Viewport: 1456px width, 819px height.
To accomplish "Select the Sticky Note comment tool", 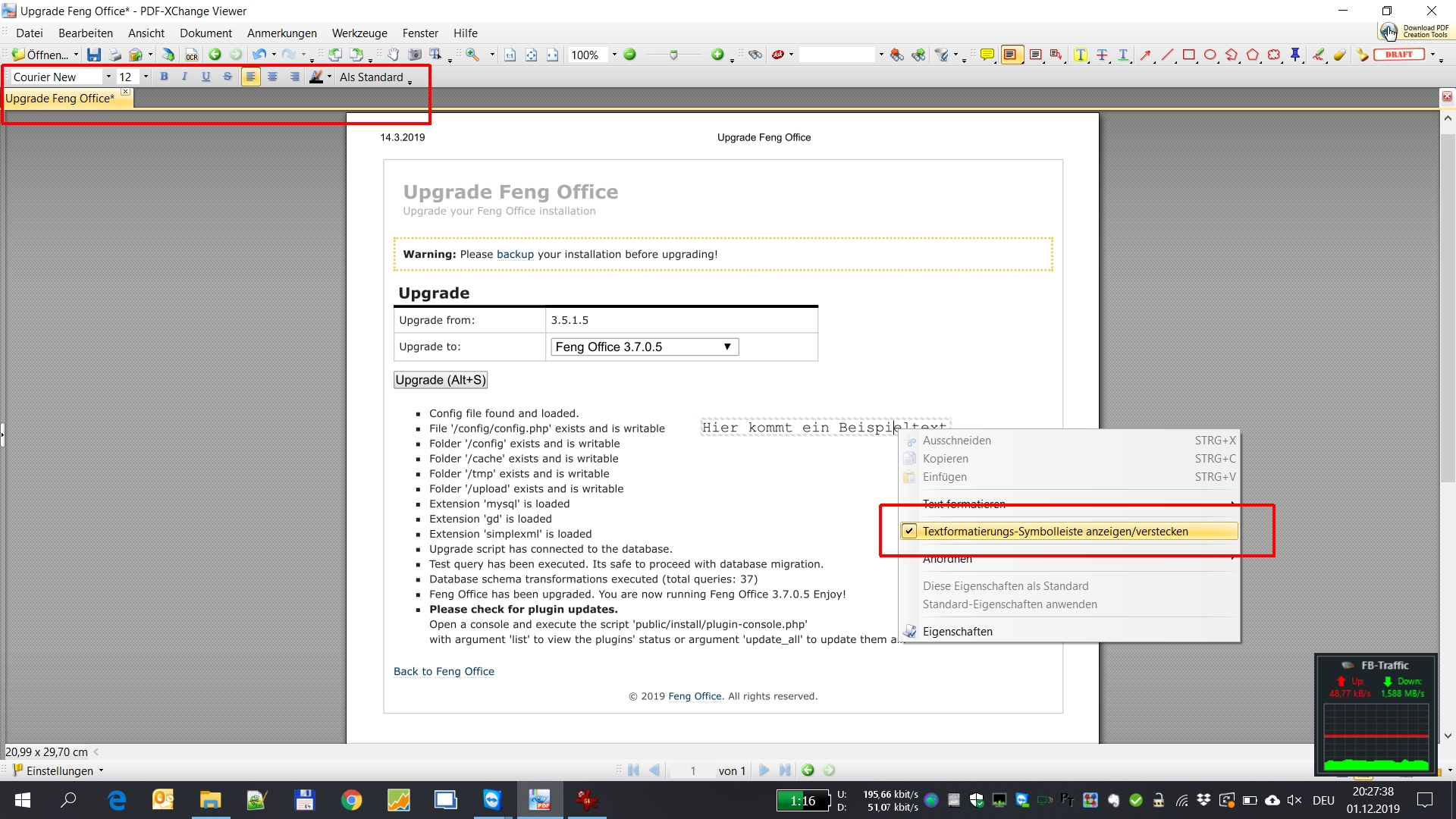I will 987,55.
